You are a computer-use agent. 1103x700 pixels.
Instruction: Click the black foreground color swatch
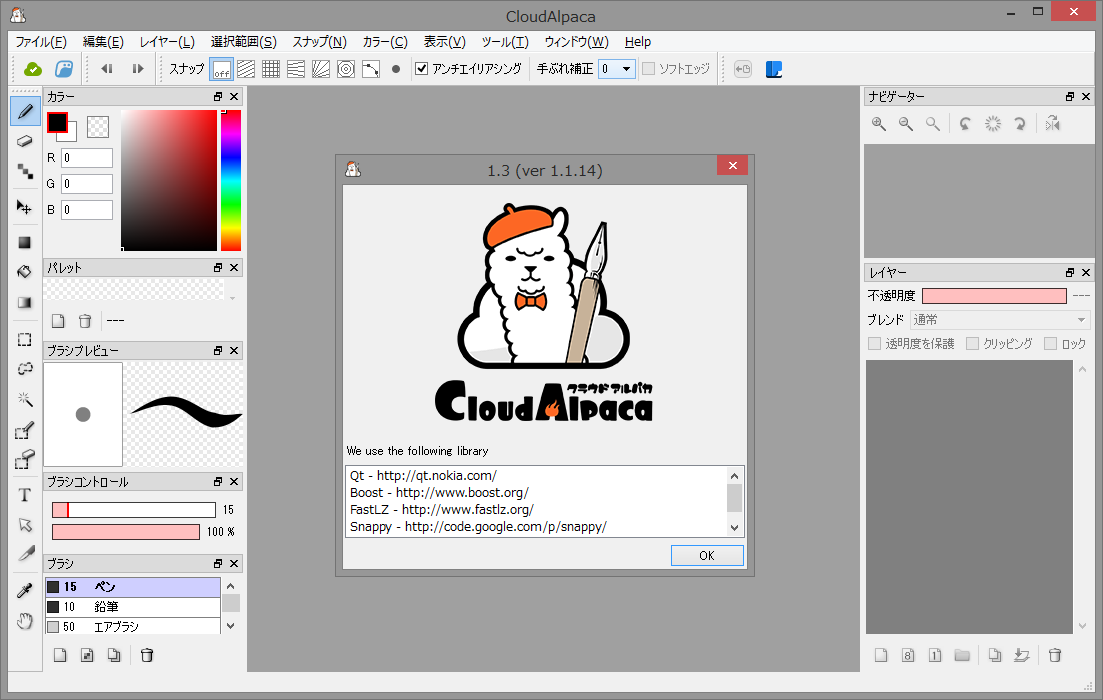click(x=57, y=121)
